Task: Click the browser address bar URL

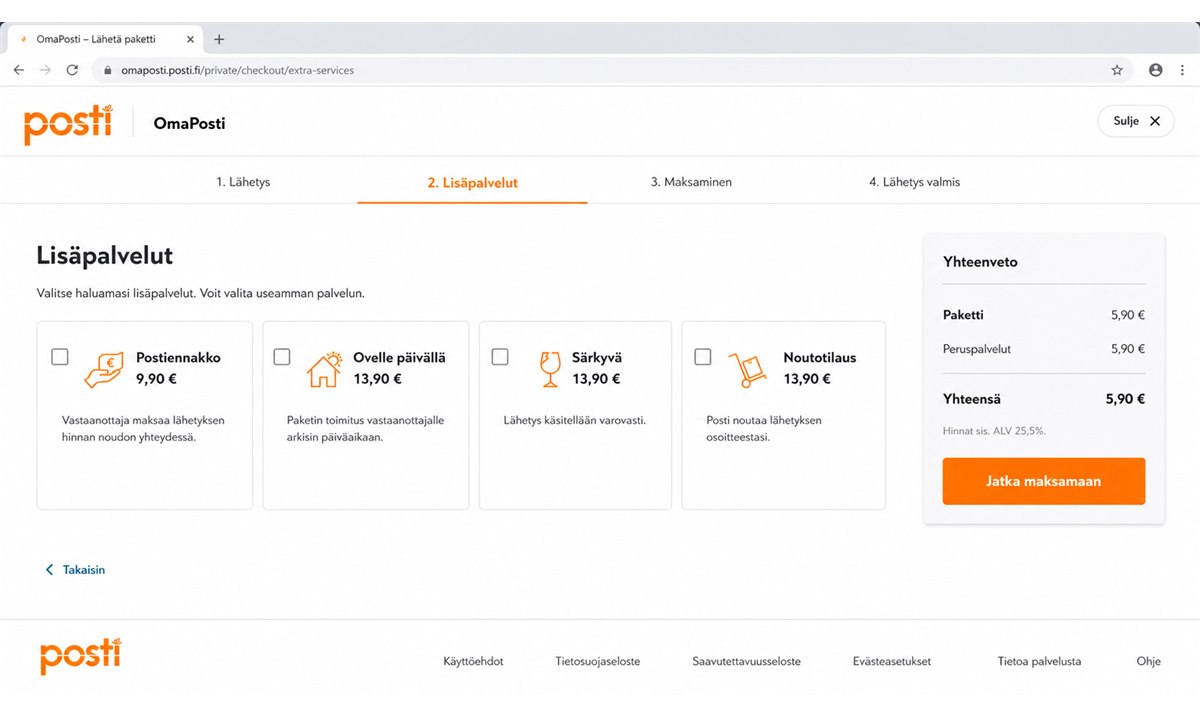Action: click(237, 70)
